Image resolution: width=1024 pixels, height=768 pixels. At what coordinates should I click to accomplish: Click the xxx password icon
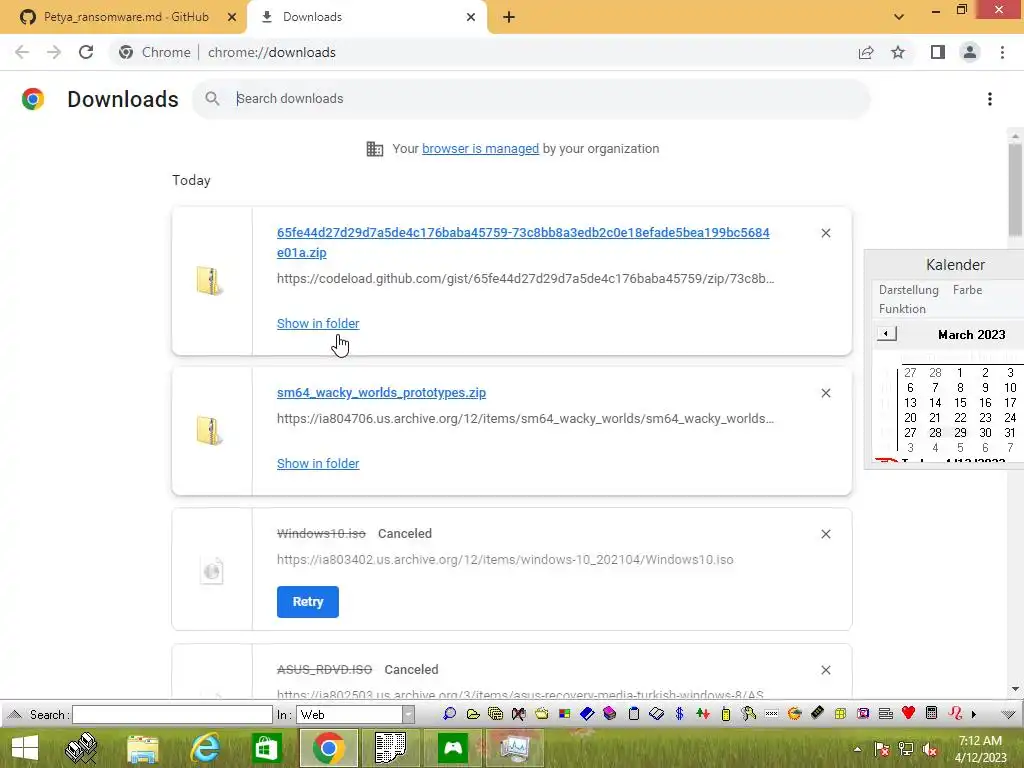point(771,714)
